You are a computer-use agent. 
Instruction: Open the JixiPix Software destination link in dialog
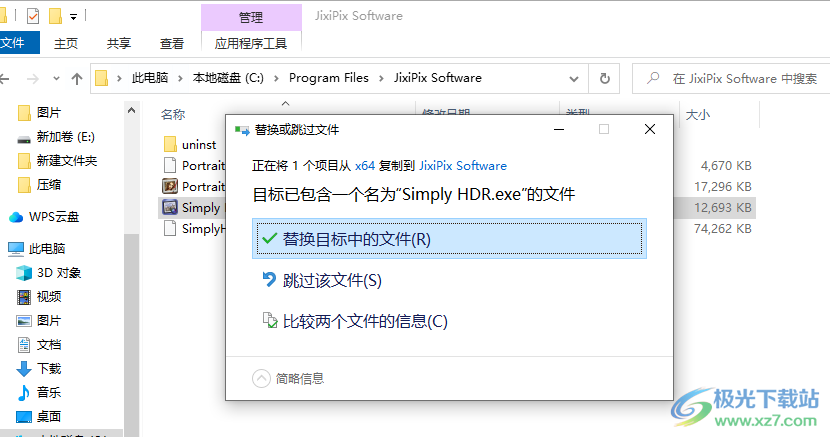tap(463, 166)
